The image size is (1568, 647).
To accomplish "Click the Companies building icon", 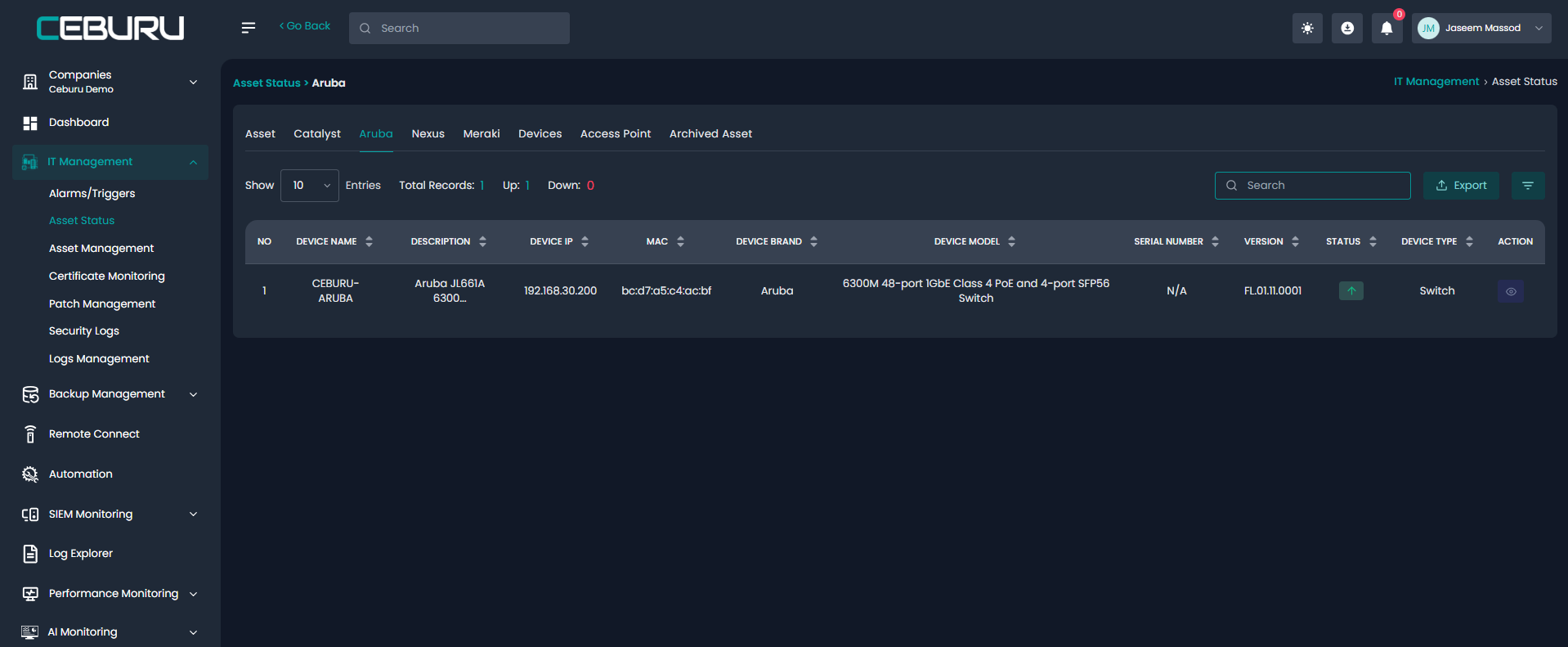I will point(30,81).
